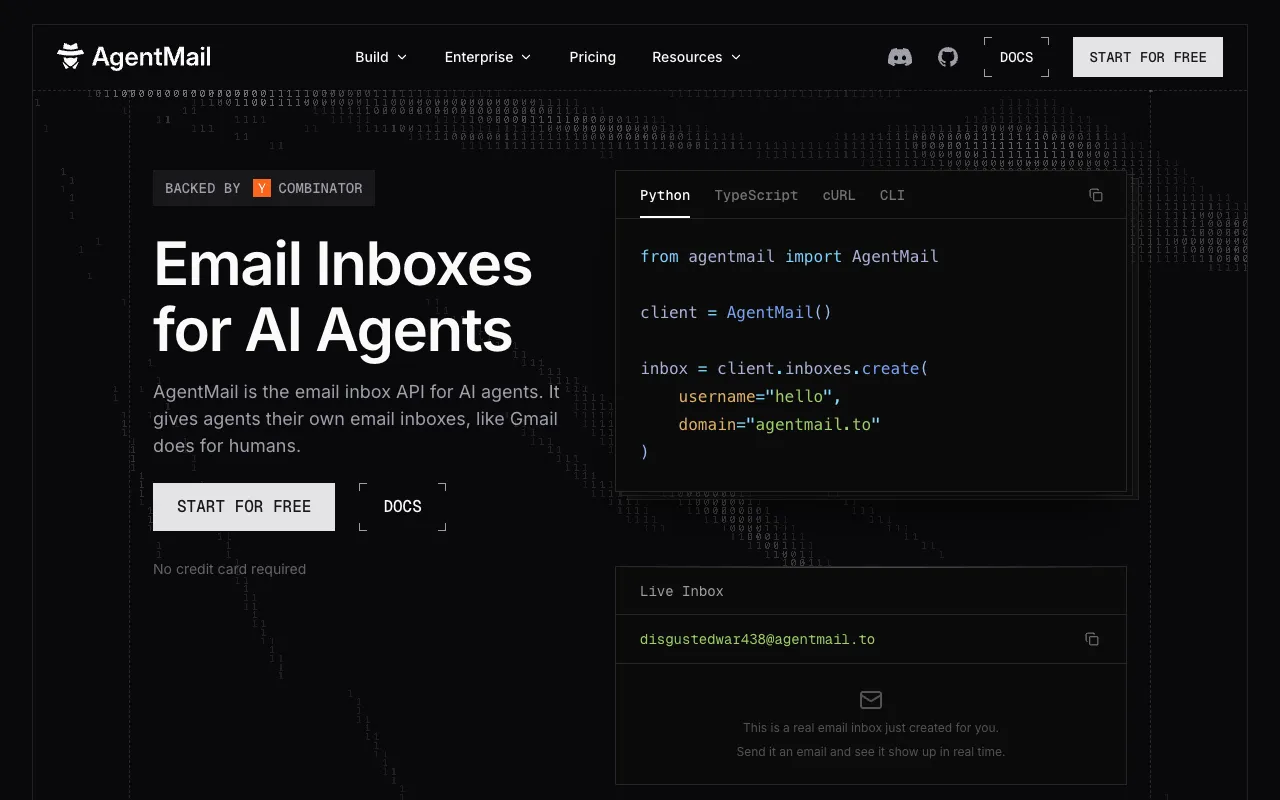The width and height of the screenshot is (1280, 800).
Task: Click the BACKED BY COMBINATOR badge text
Action: click(264, 188)
